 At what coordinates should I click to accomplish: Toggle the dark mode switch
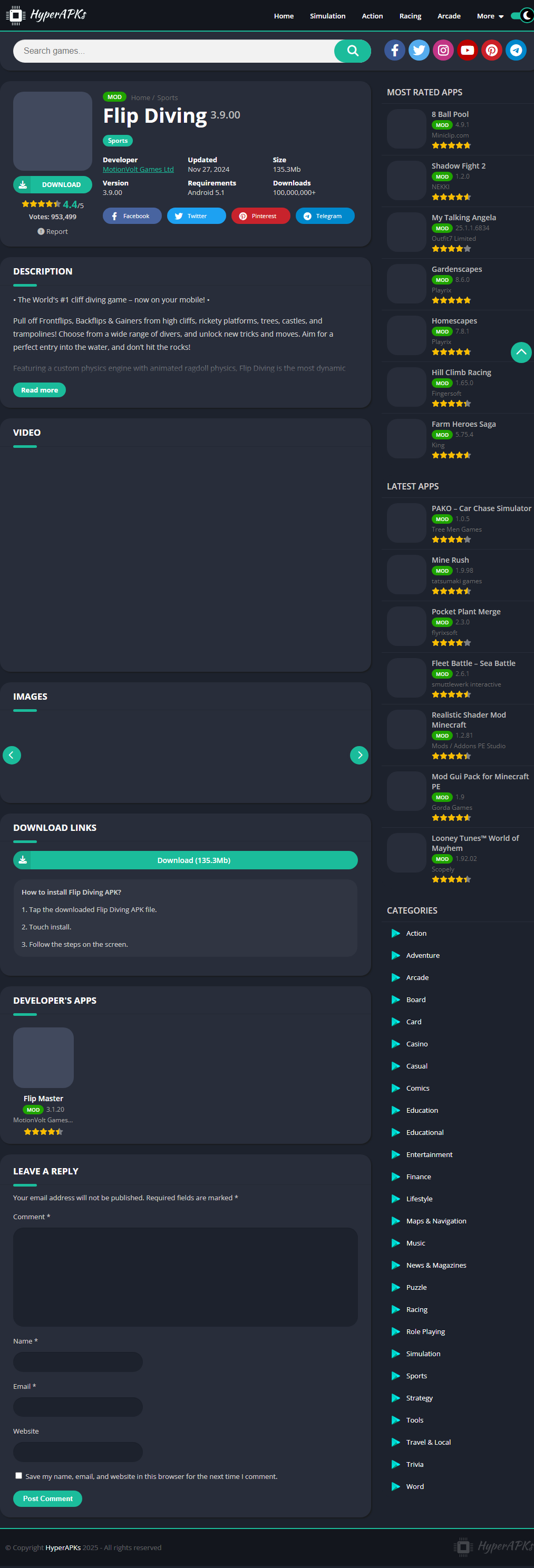coord(522,16)
